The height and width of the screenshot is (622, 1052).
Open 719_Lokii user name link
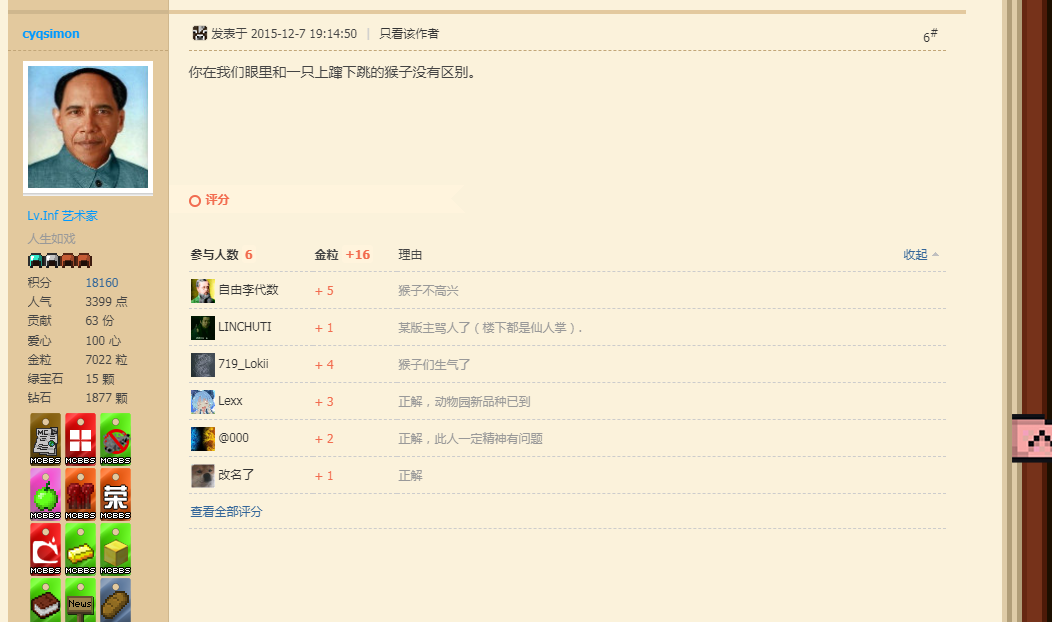click(x=244, y=364)
